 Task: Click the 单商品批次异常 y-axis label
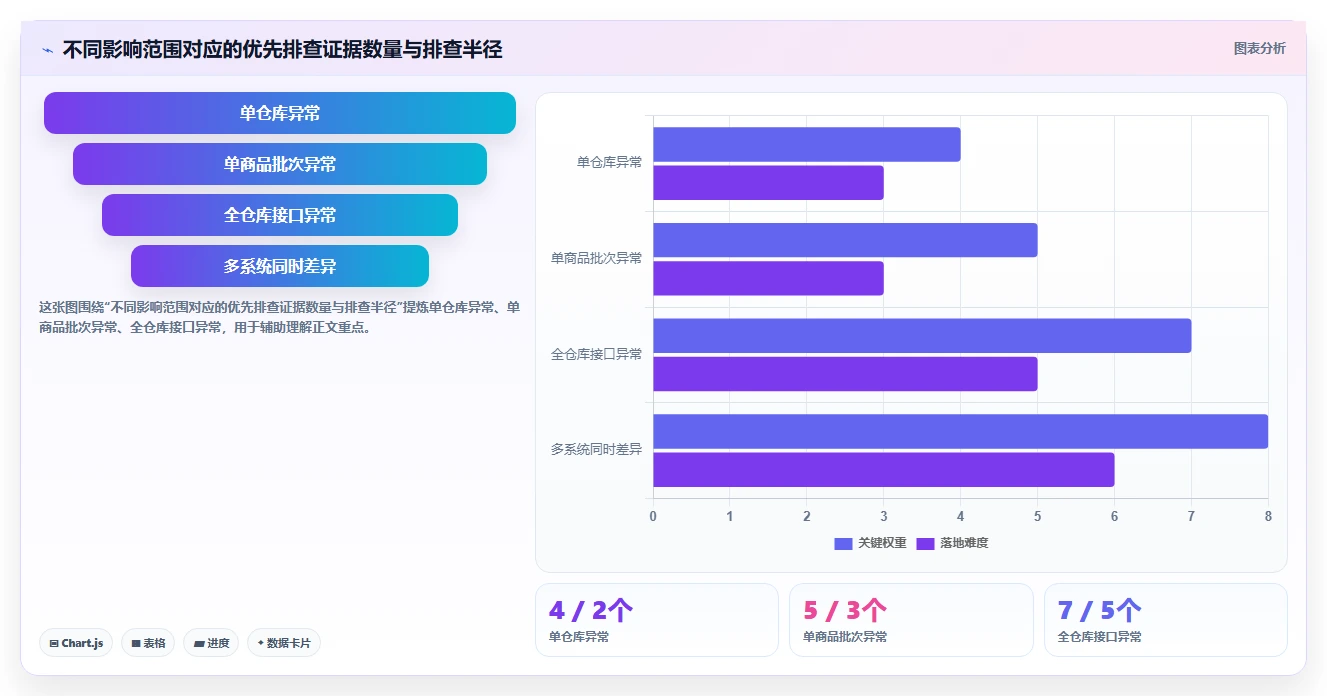(596, 258)
